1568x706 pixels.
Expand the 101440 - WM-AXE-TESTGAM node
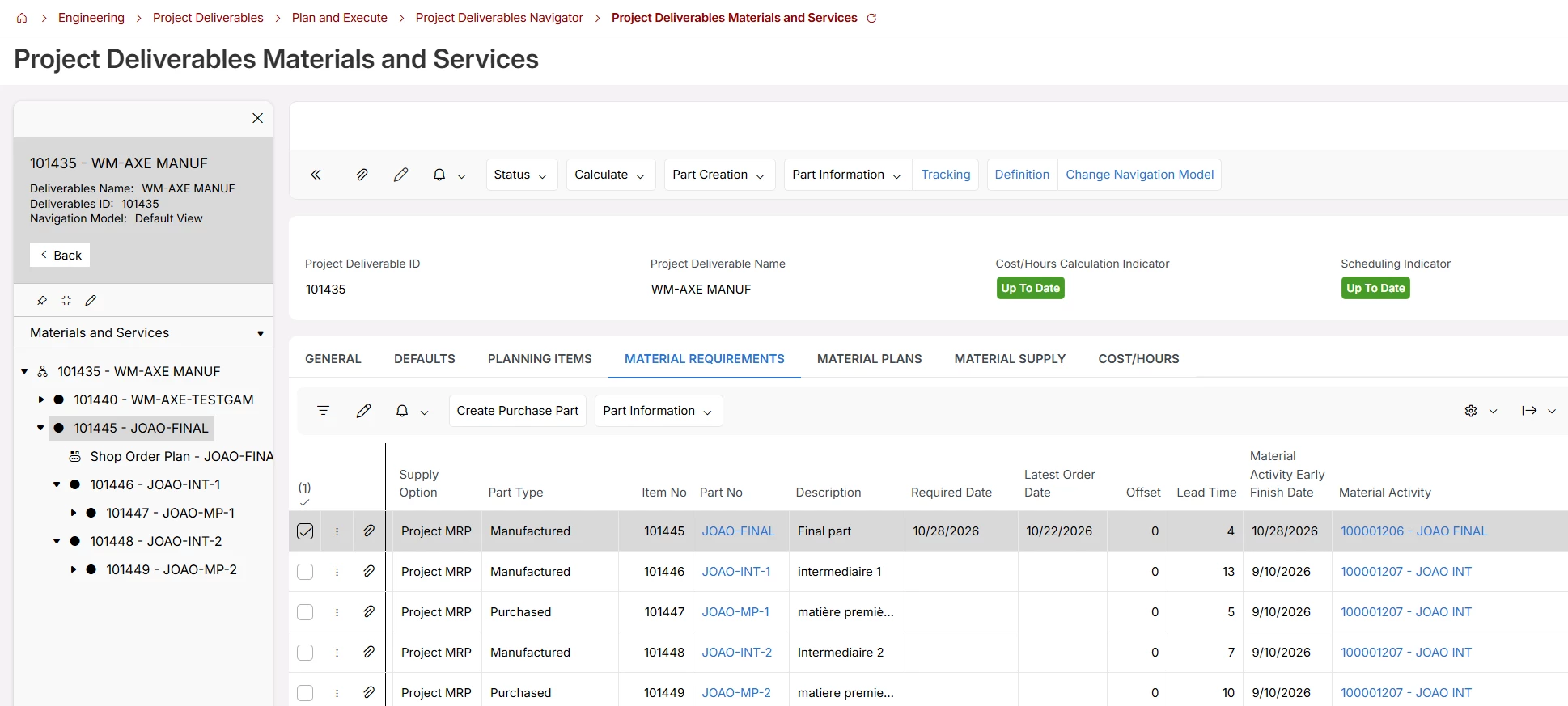[x=40, y=400]
